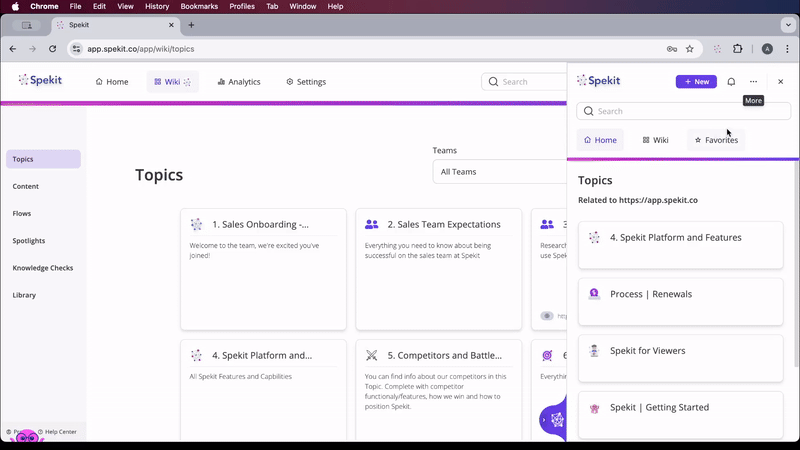
Task: Switch to the Favorites tab in side panel
Action: pos(716,140)
